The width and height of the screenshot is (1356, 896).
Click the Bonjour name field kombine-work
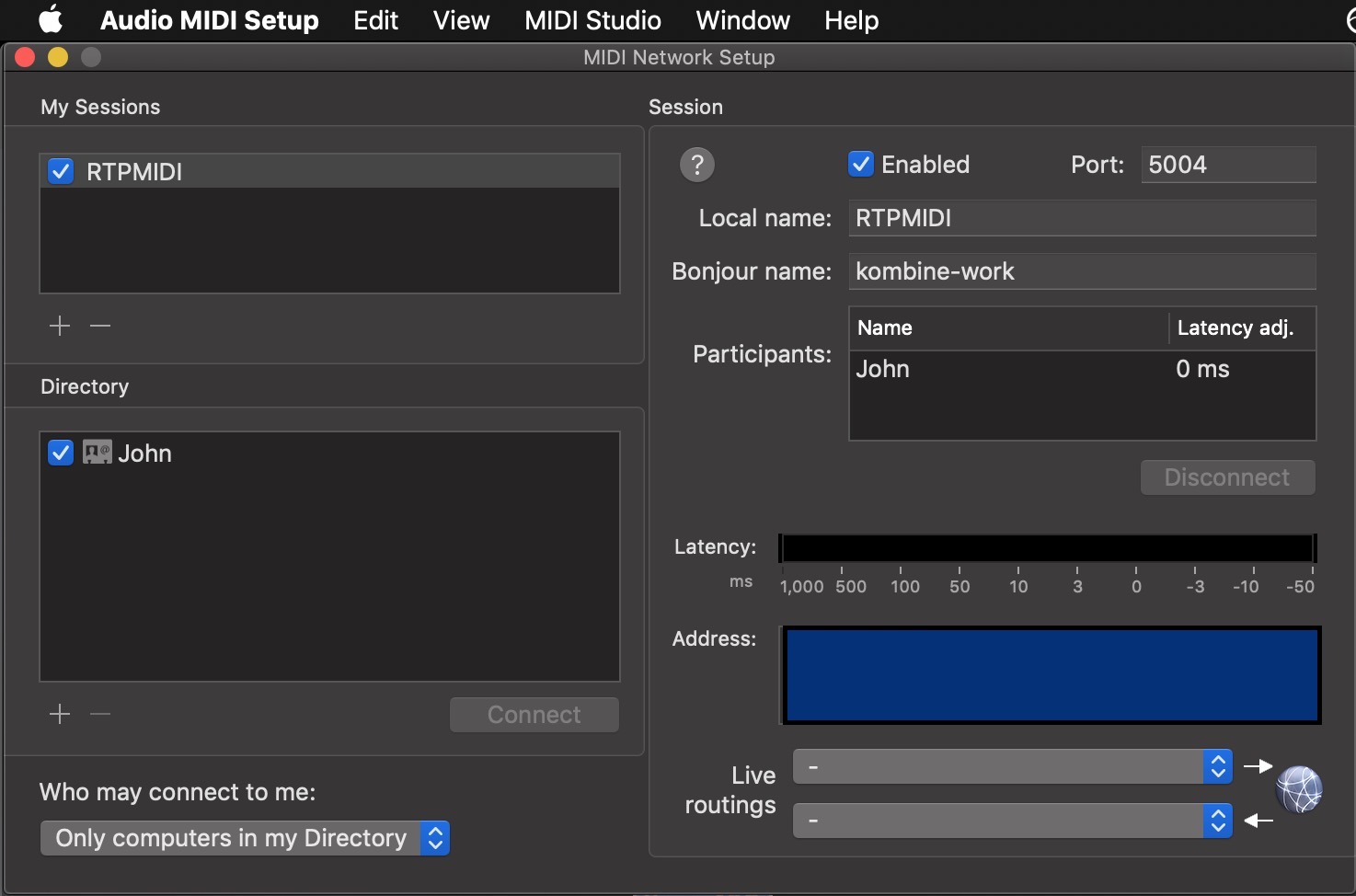1082,271
